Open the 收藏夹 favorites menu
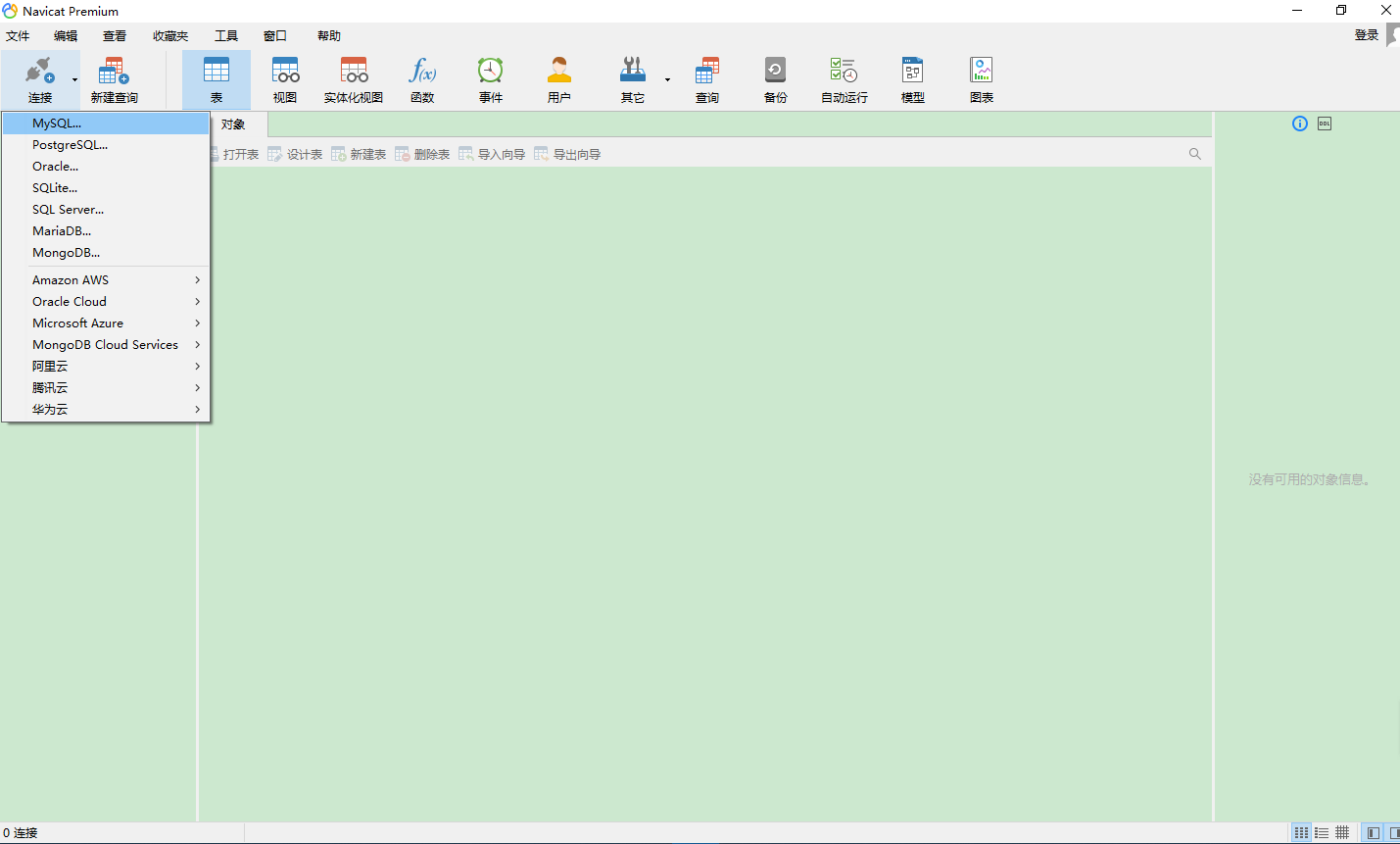Screen dimensions: 1400x844 (x=170, y=36)
